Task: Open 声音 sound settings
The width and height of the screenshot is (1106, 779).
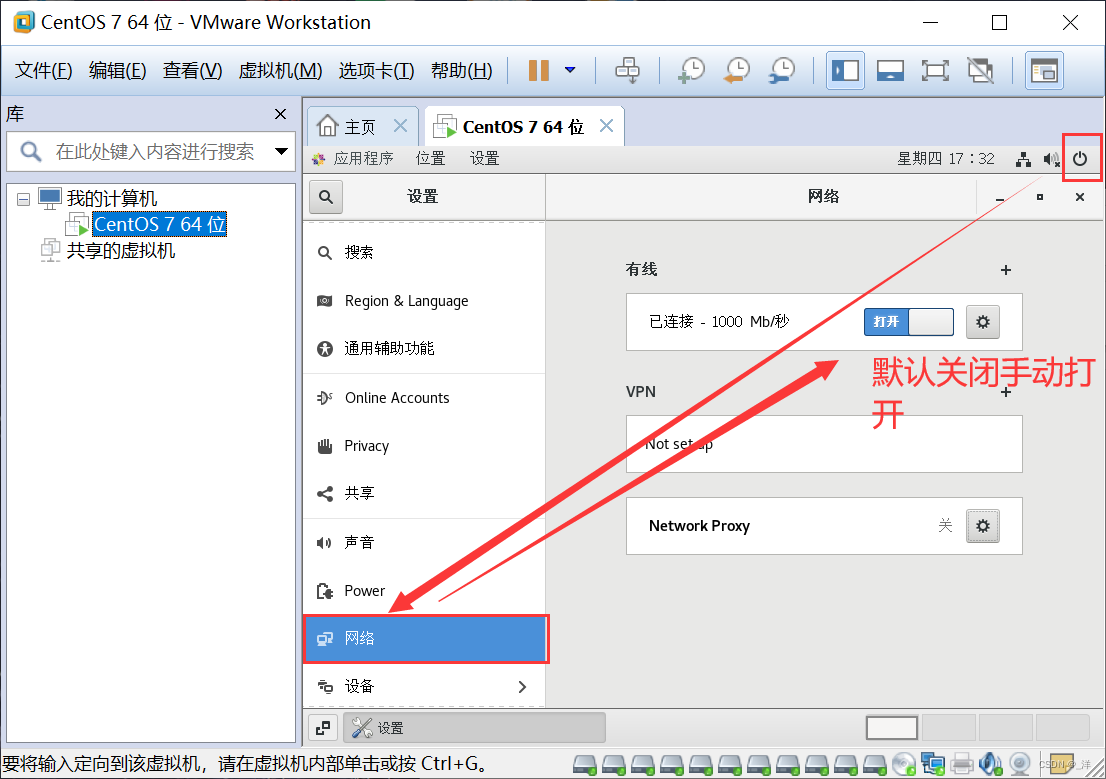Action: click(x=424, y=543)
